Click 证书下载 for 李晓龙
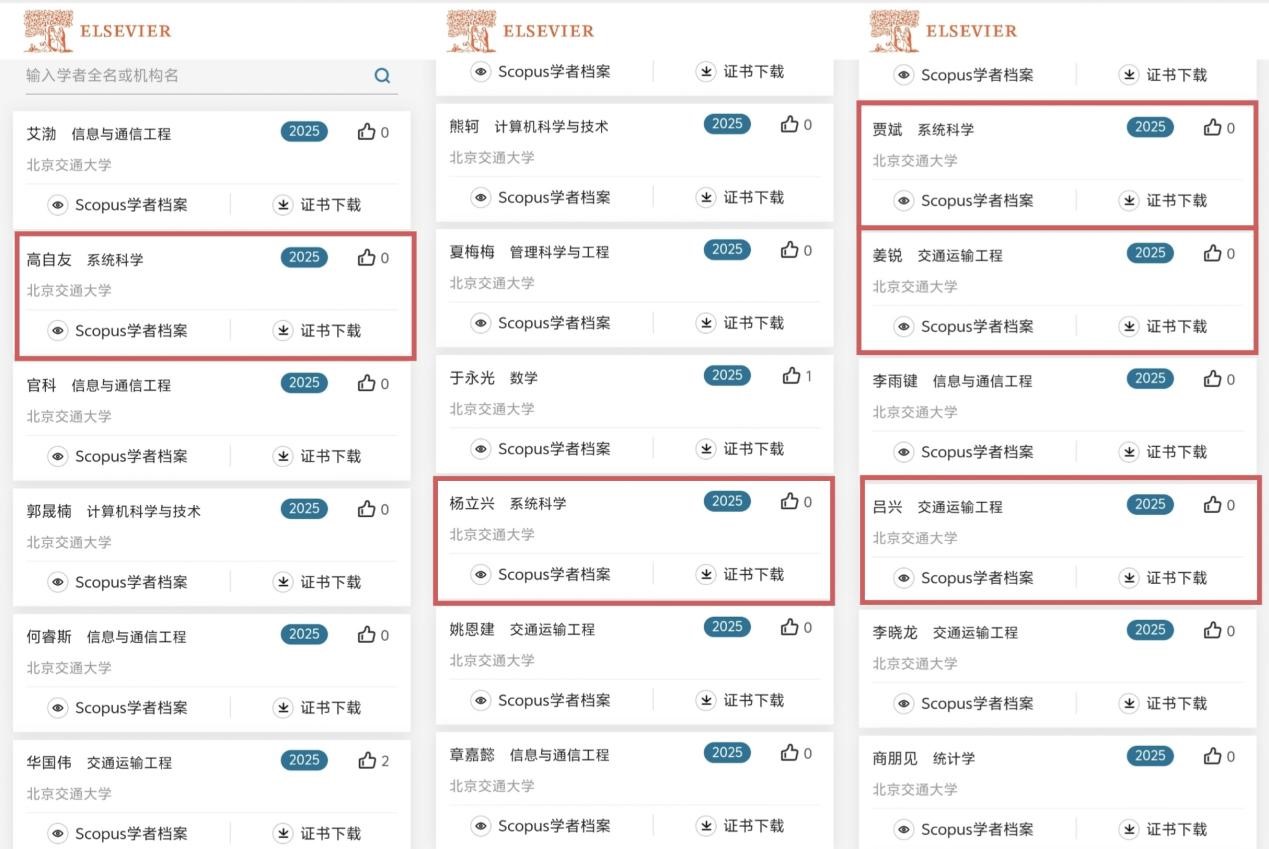Image resolution: width=1269 pixels, height=849 pixels. [1176, 704]
